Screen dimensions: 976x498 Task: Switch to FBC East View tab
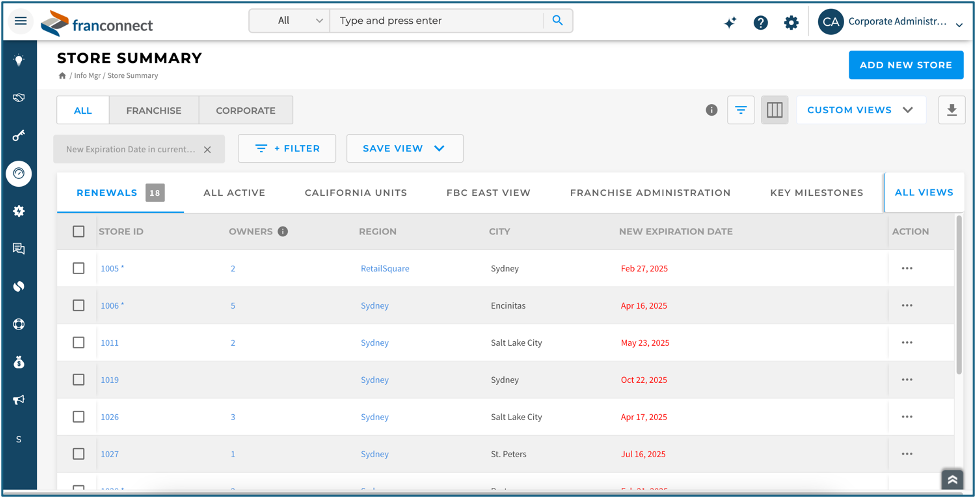(x=489, y=193)
